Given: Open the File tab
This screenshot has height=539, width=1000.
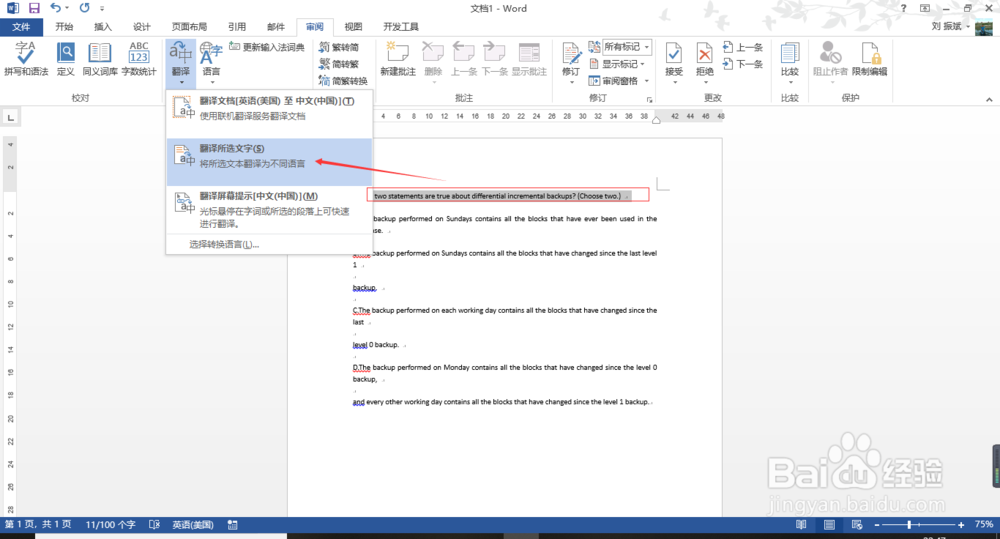Looking at the screenshot, I should [21, 27].
